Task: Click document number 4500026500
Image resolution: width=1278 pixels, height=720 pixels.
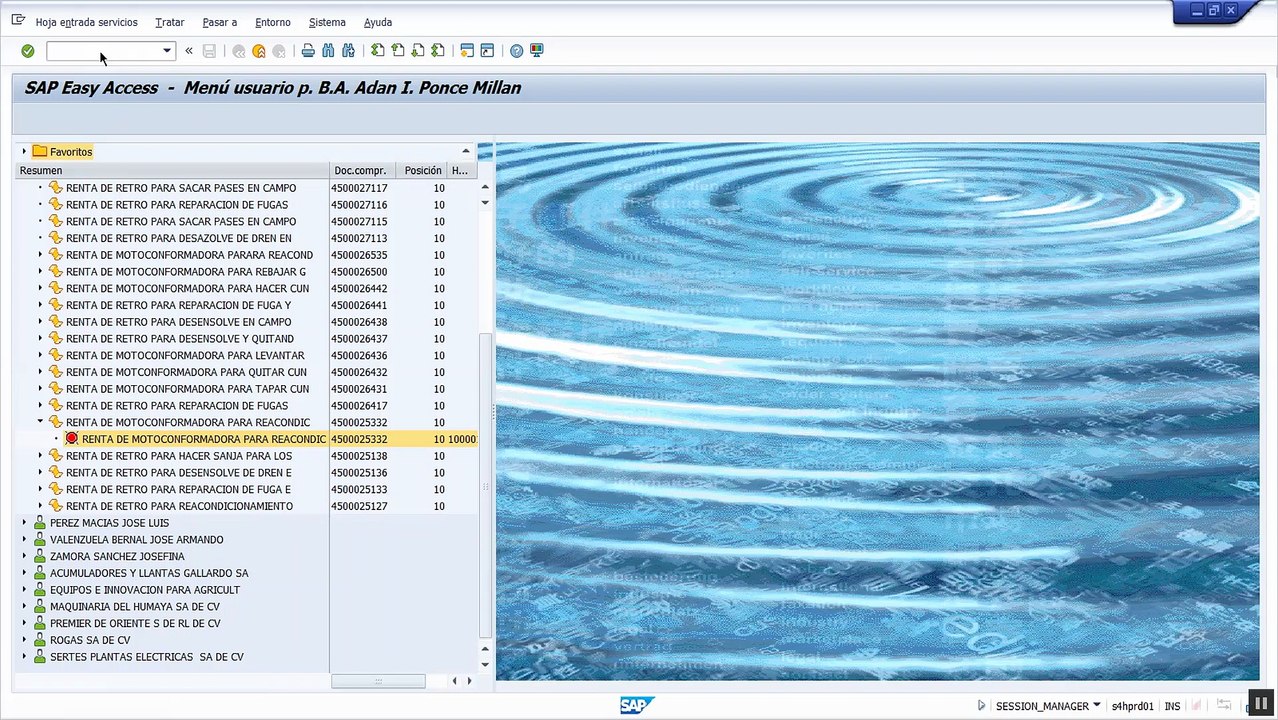Action: pyautogui.click(x=359, y=272)
